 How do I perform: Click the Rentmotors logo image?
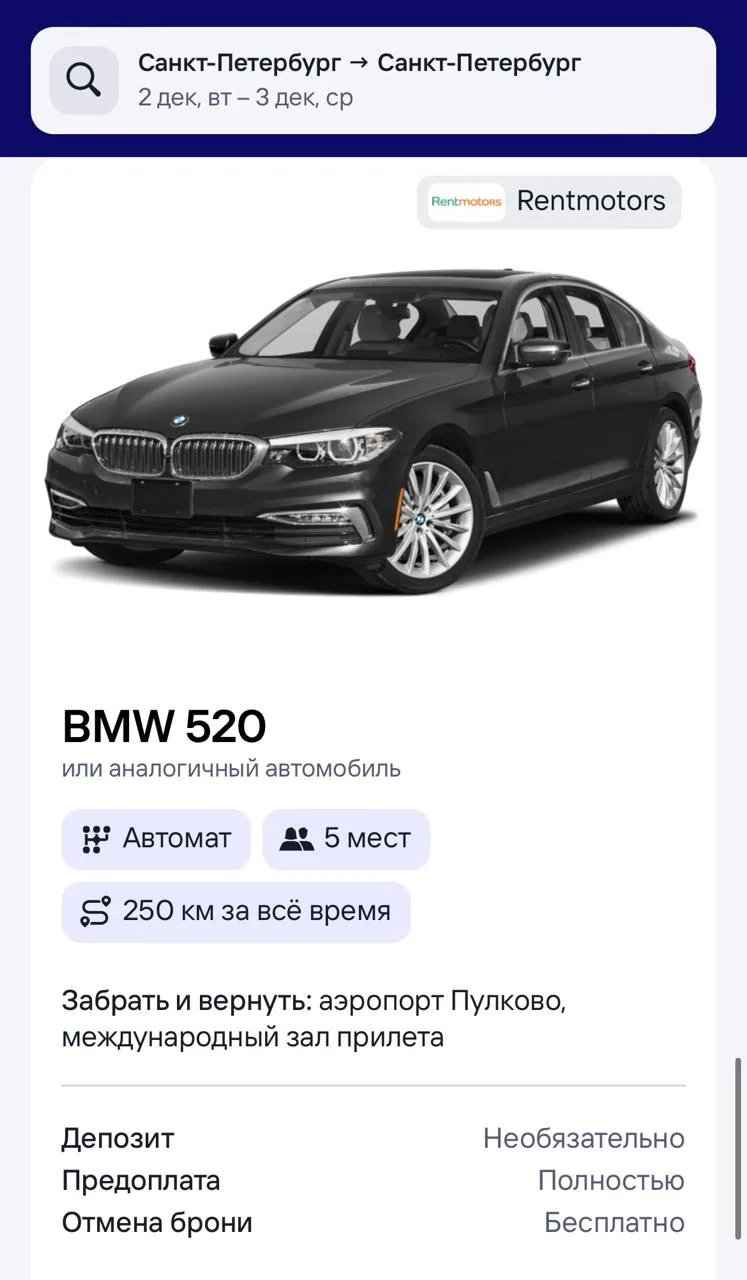click(x=466, y=201)
